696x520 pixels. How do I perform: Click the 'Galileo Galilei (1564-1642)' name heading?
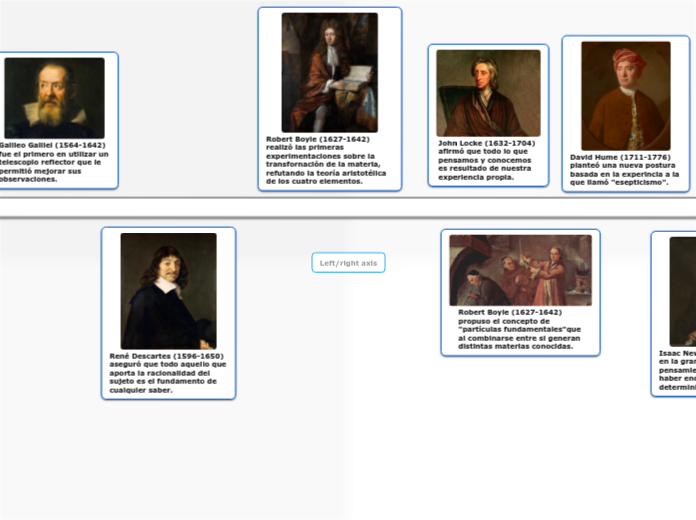pyautogui.click(x=52, y=145)
